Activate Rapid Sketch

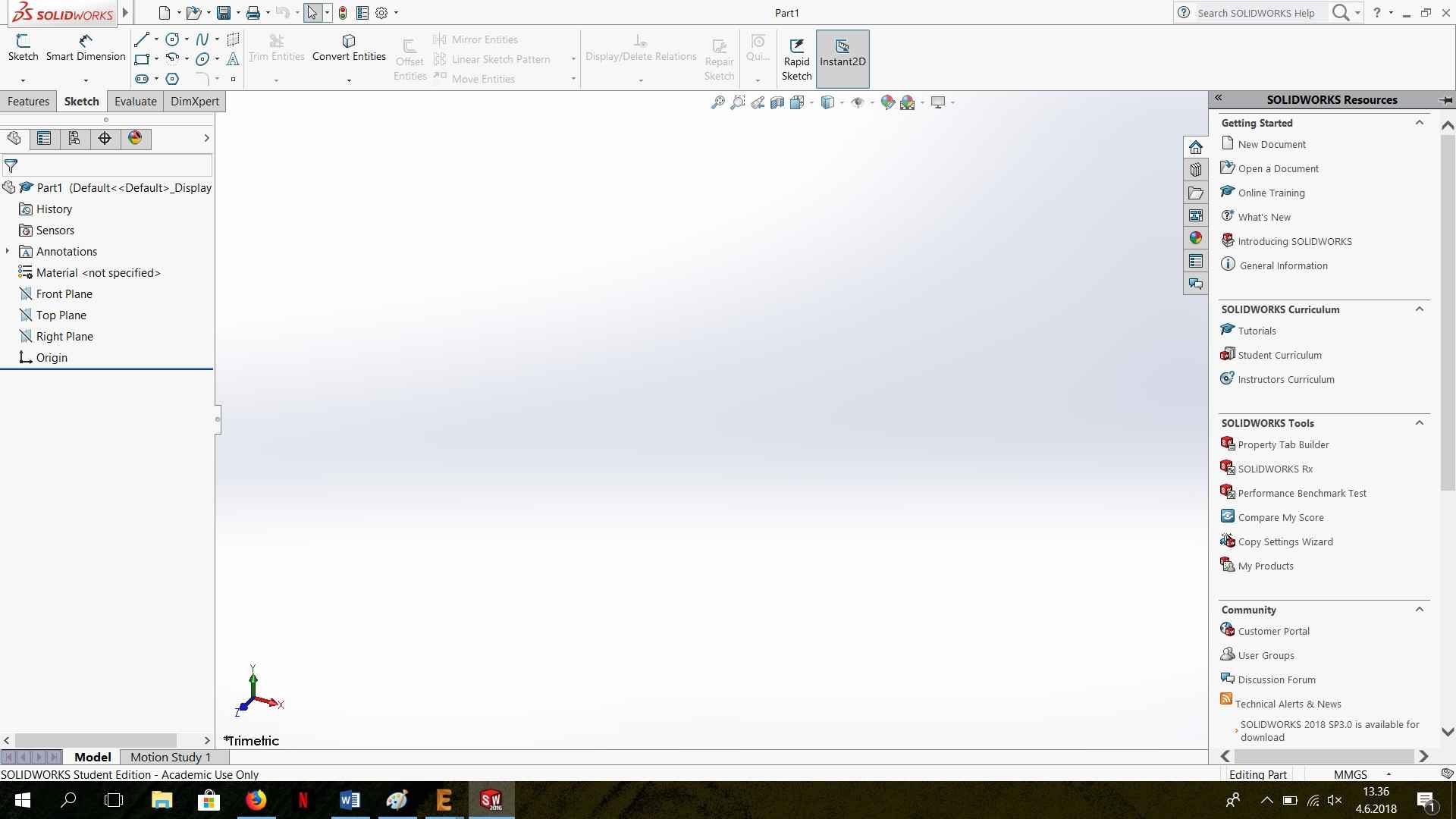[797, 60]
